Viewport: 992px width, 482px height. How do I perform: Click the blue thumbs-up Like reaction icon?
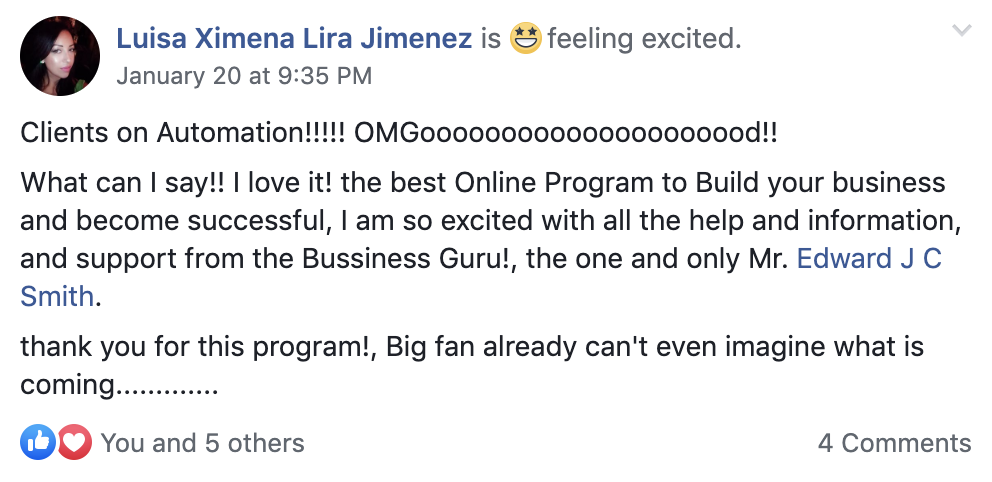coord(38,442)
